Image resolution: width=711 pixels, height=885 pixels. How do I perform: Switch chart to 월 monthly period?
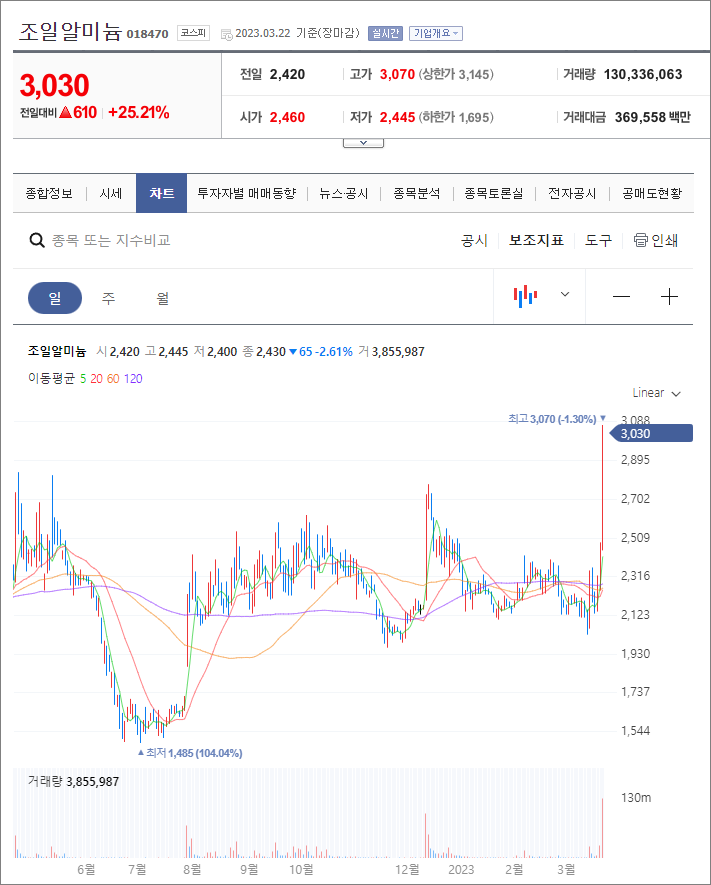(x=163, y=298)
